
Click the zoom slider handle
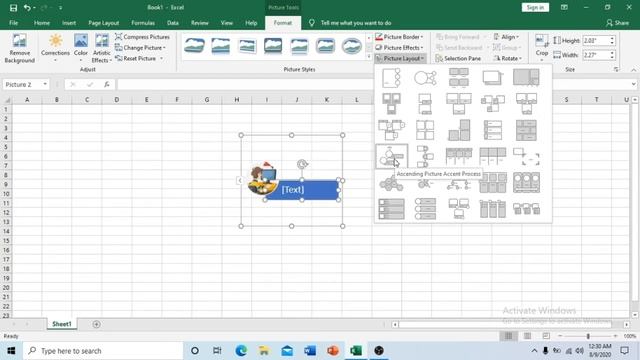tap(588, 336)
